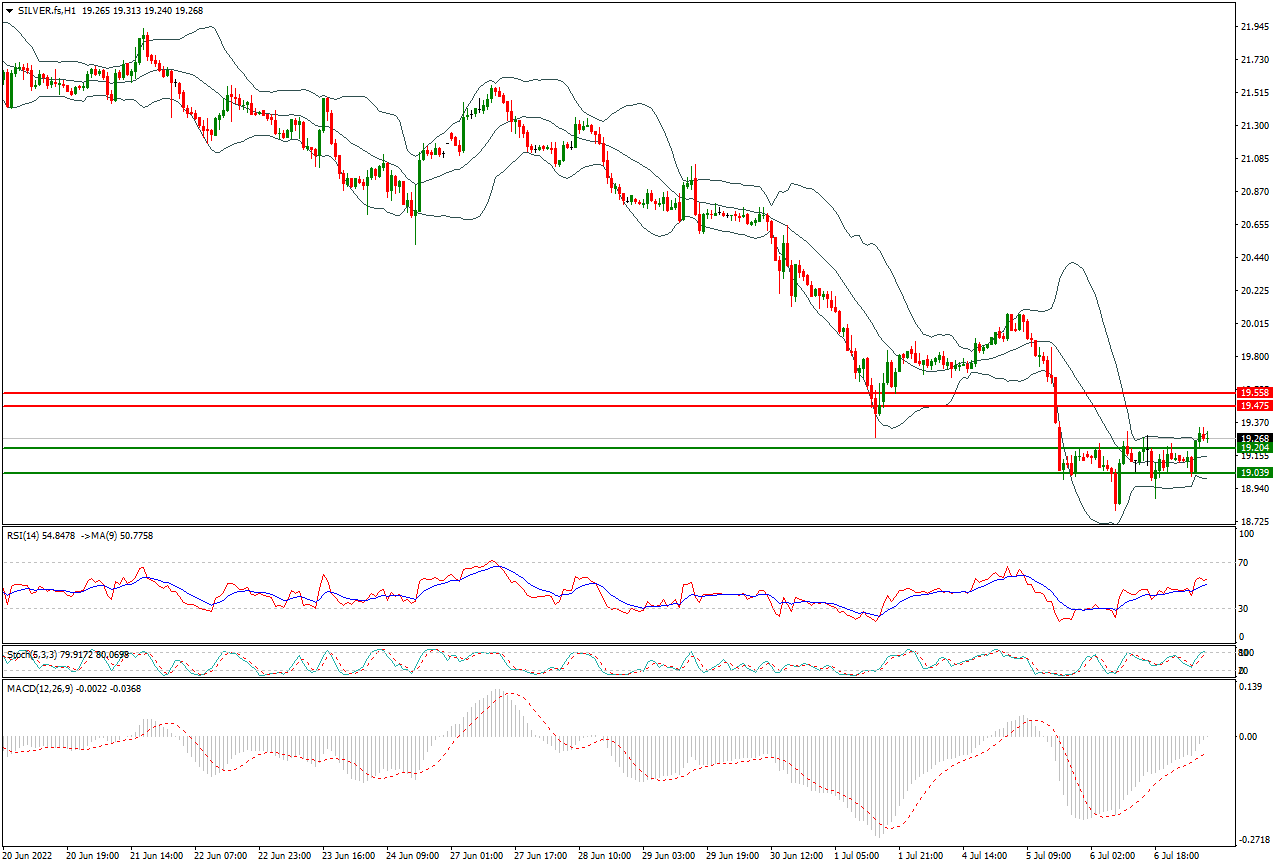Click the SILVER.fs,H1 chart title
The image size is (1276, 867).
tap(47, 9)
